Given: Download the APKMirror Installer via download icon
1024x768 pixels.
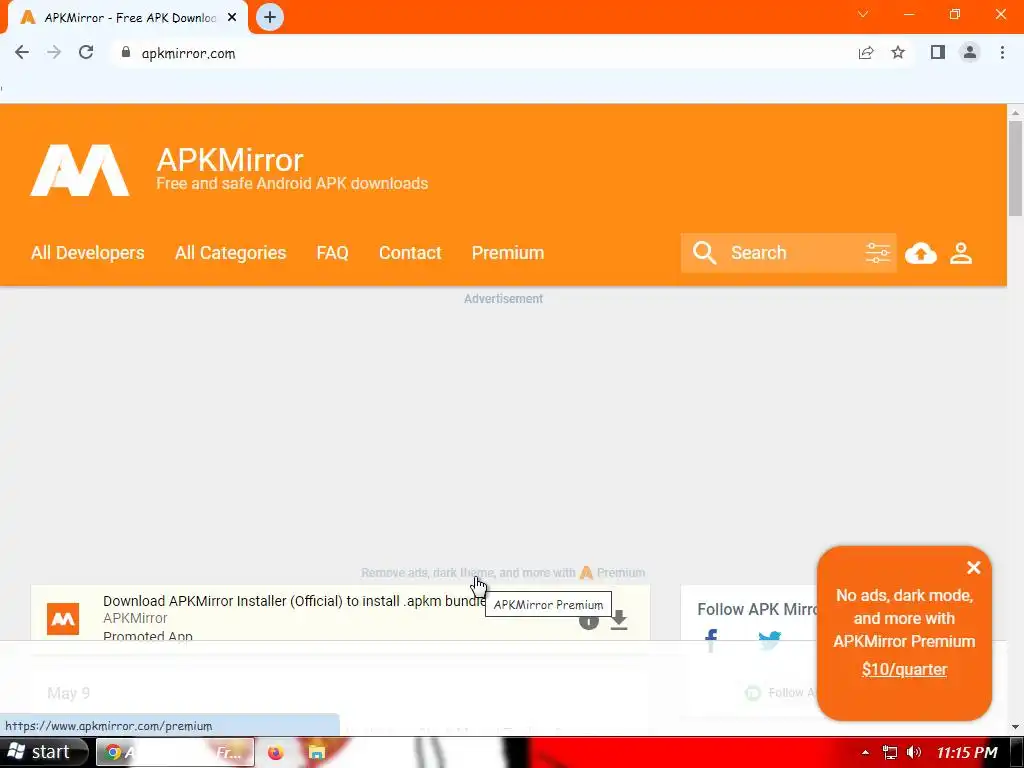Looking at the screenshot, I should (619, 620).
